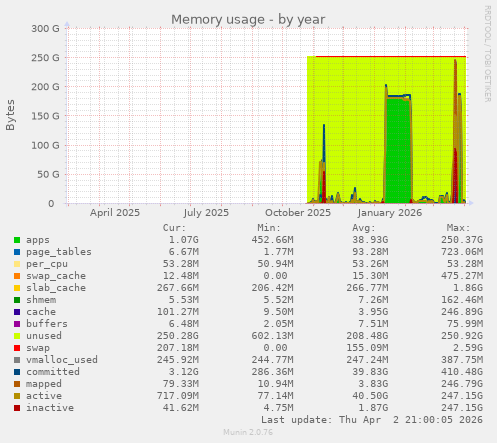The width and height of the screenshot is (497, 443).
Task: Click the tall green apps plateau in graph
Action: (398, 150)
